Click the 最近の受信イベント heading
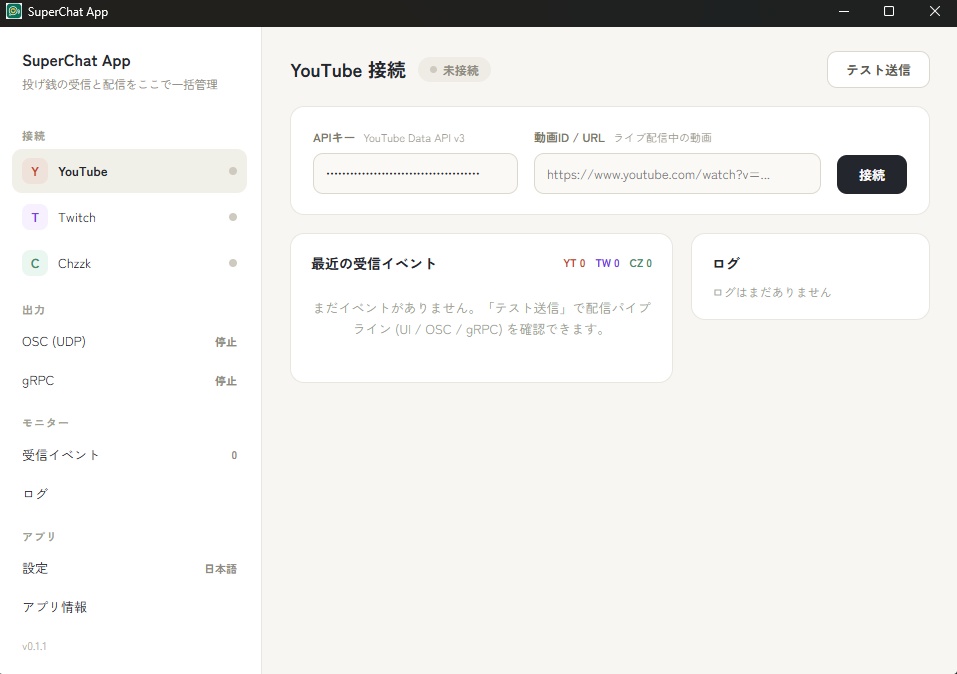Screen dimensions: 957x674 (x=374, y=264)
